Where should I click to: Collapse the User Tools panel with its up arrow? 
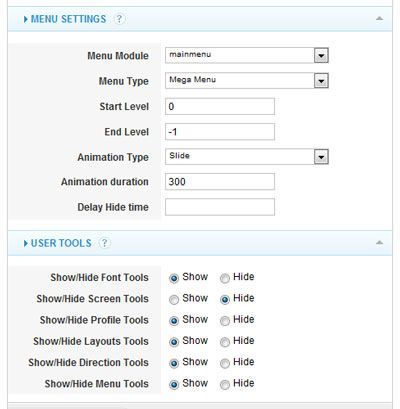click(x=379, y=243)
